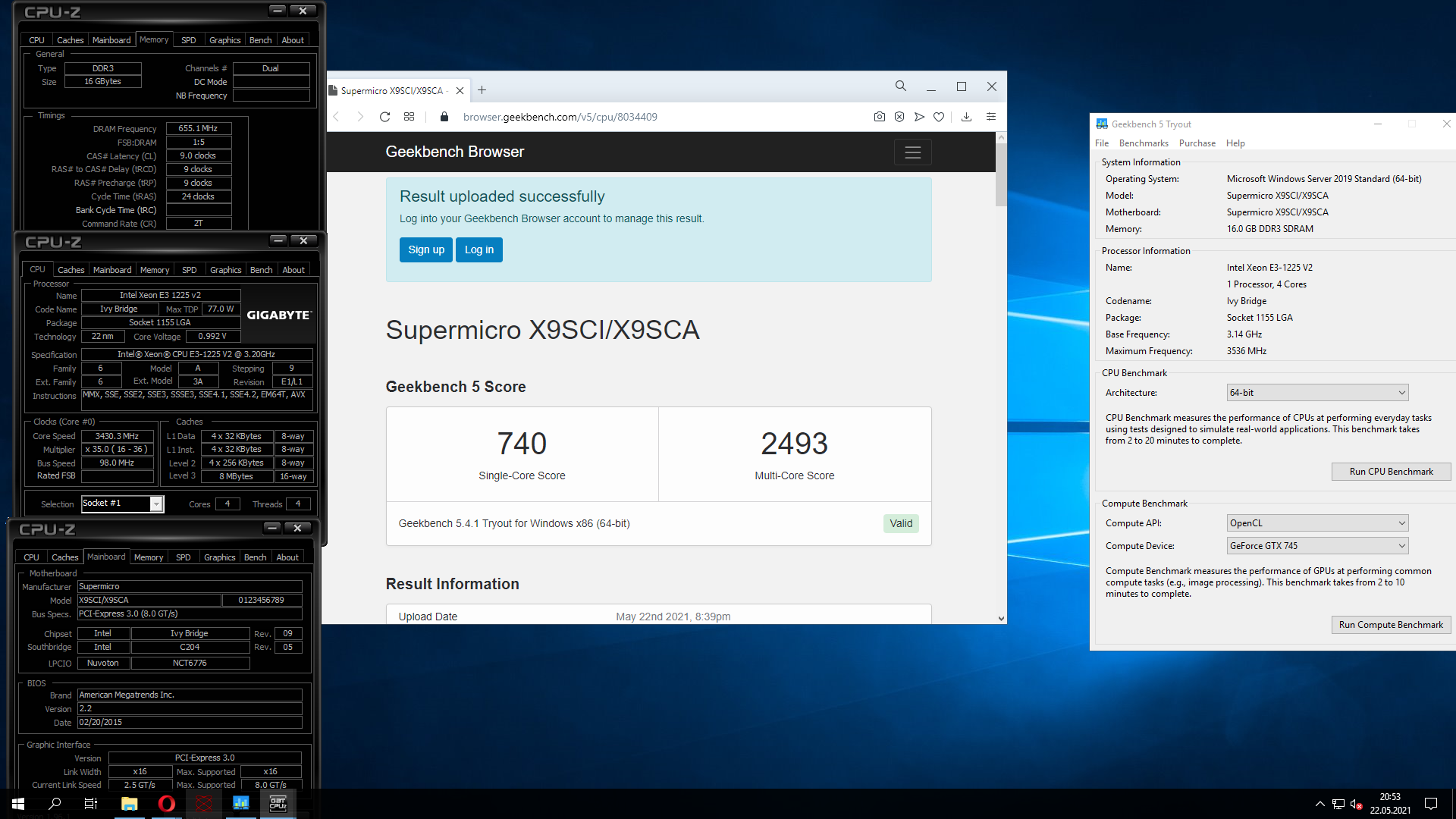Open the Memory tab in the bottom CPU-Z window
The image size is (1456, 819).
[149, 557]
